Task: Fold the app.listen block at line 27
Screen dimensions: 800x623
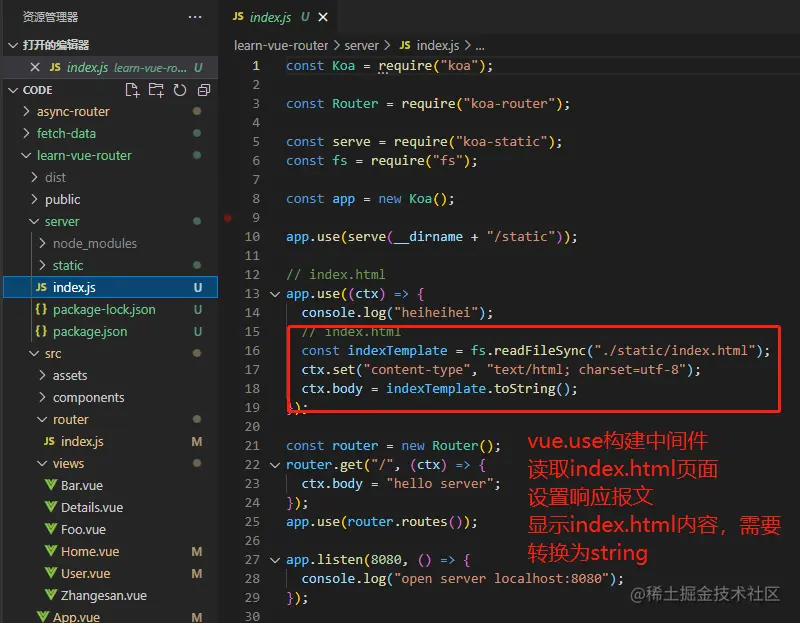Action: (x=275, y=560)
